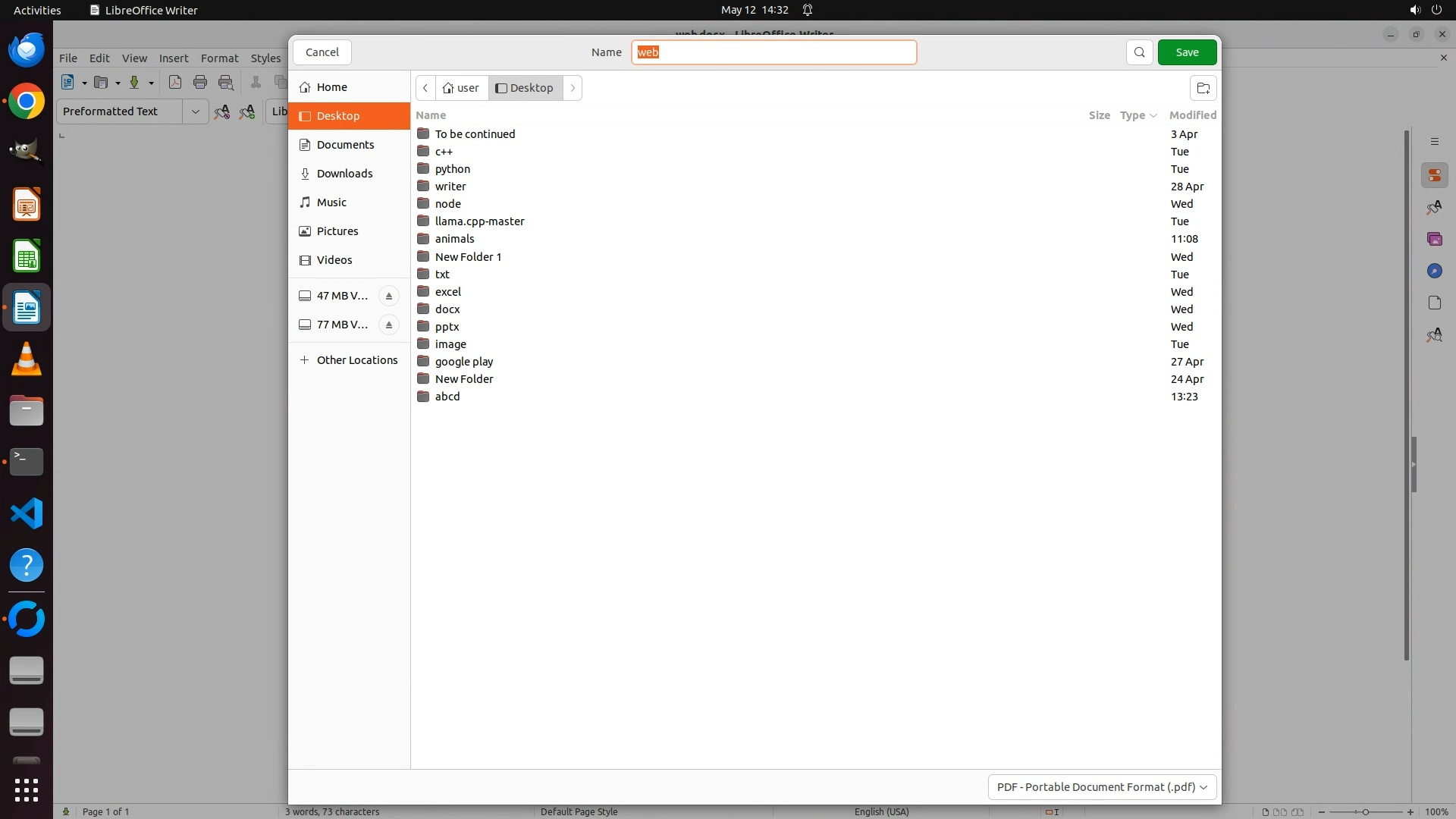Select the llama.cpp-master folder
The image size is (1456, 819).
[x=479, y=221]
